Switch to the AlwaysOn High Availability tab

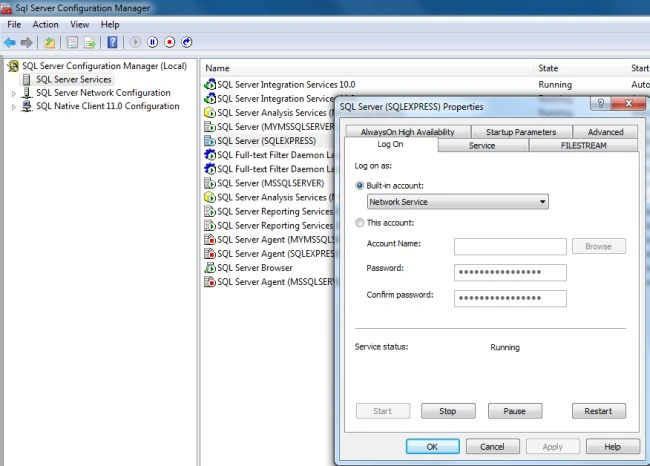(x=408, y=132)
